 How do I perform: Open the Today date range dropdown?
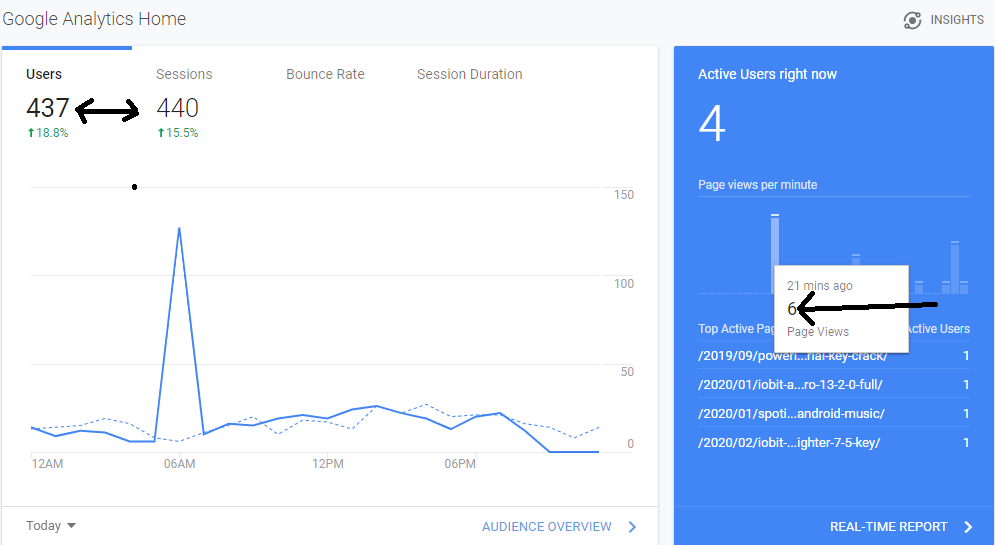tap(51, 525)
